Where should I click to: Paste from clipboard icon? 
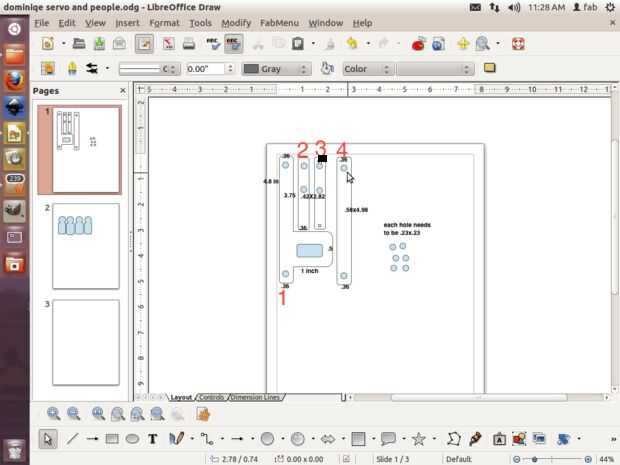click(x=298, y=43)
